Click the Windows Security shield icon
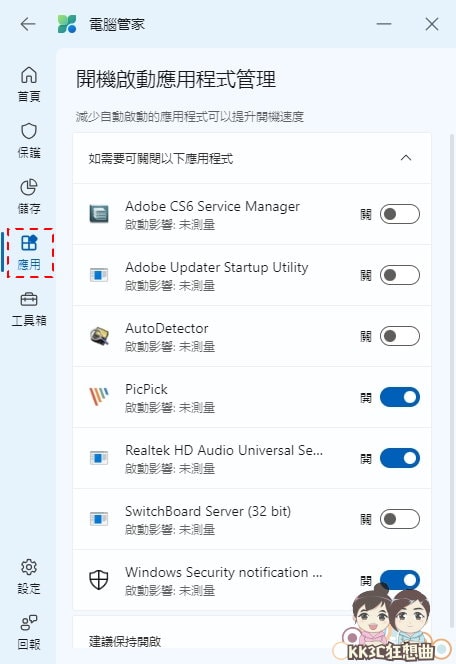Screen dimensions: 456x664 [99, 580]
